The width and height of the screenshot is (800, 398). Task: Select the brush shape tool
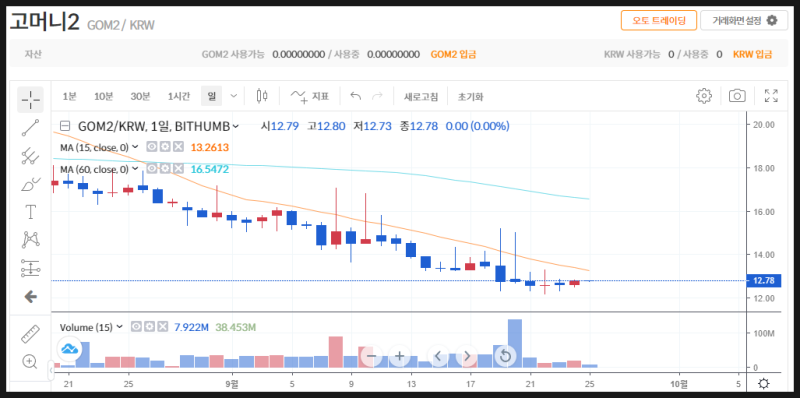click(x=31, y=184)
